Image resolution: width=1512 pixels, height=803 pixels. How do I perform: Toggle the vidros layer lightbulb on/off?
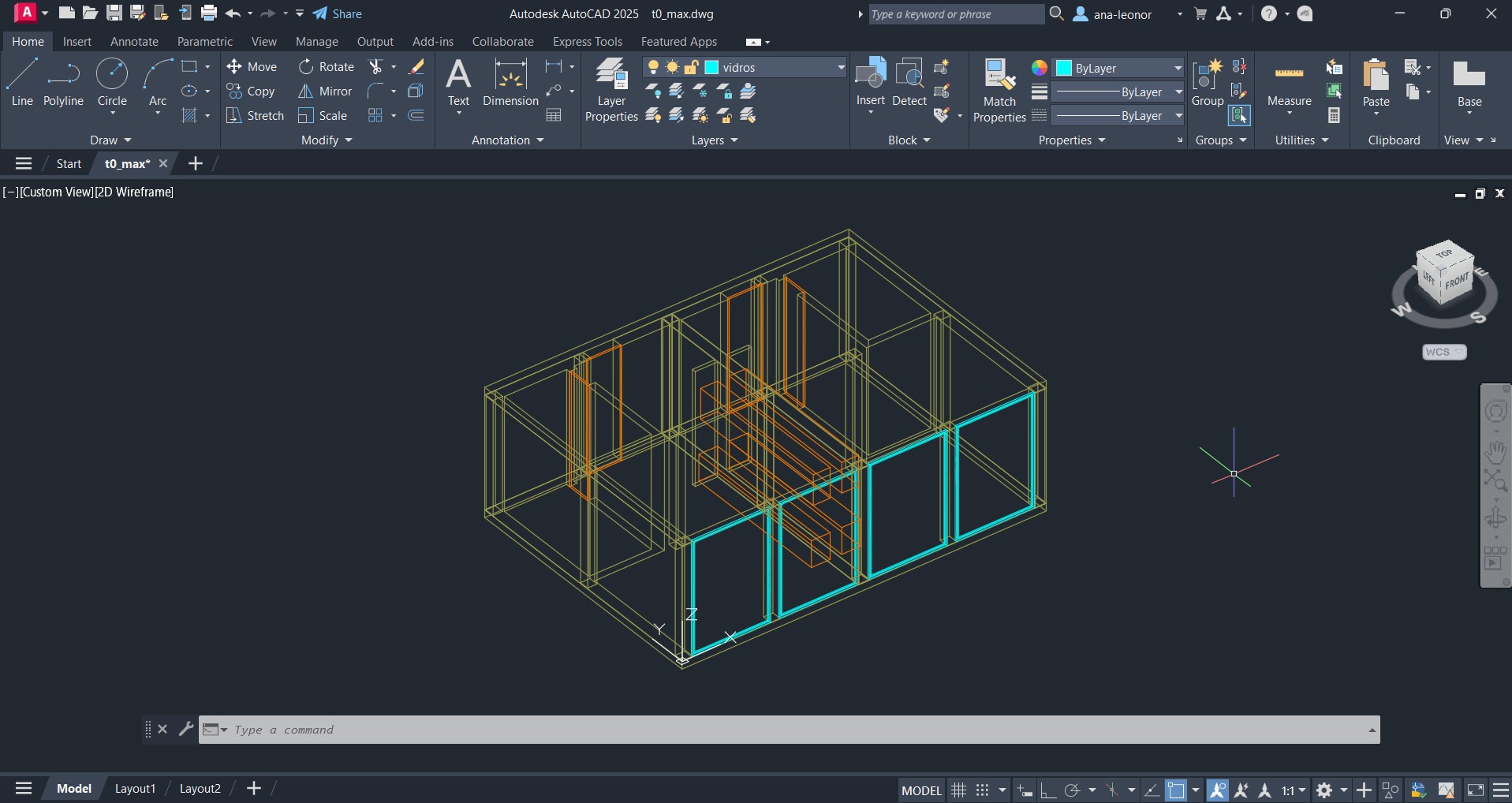tap(653, 68)
